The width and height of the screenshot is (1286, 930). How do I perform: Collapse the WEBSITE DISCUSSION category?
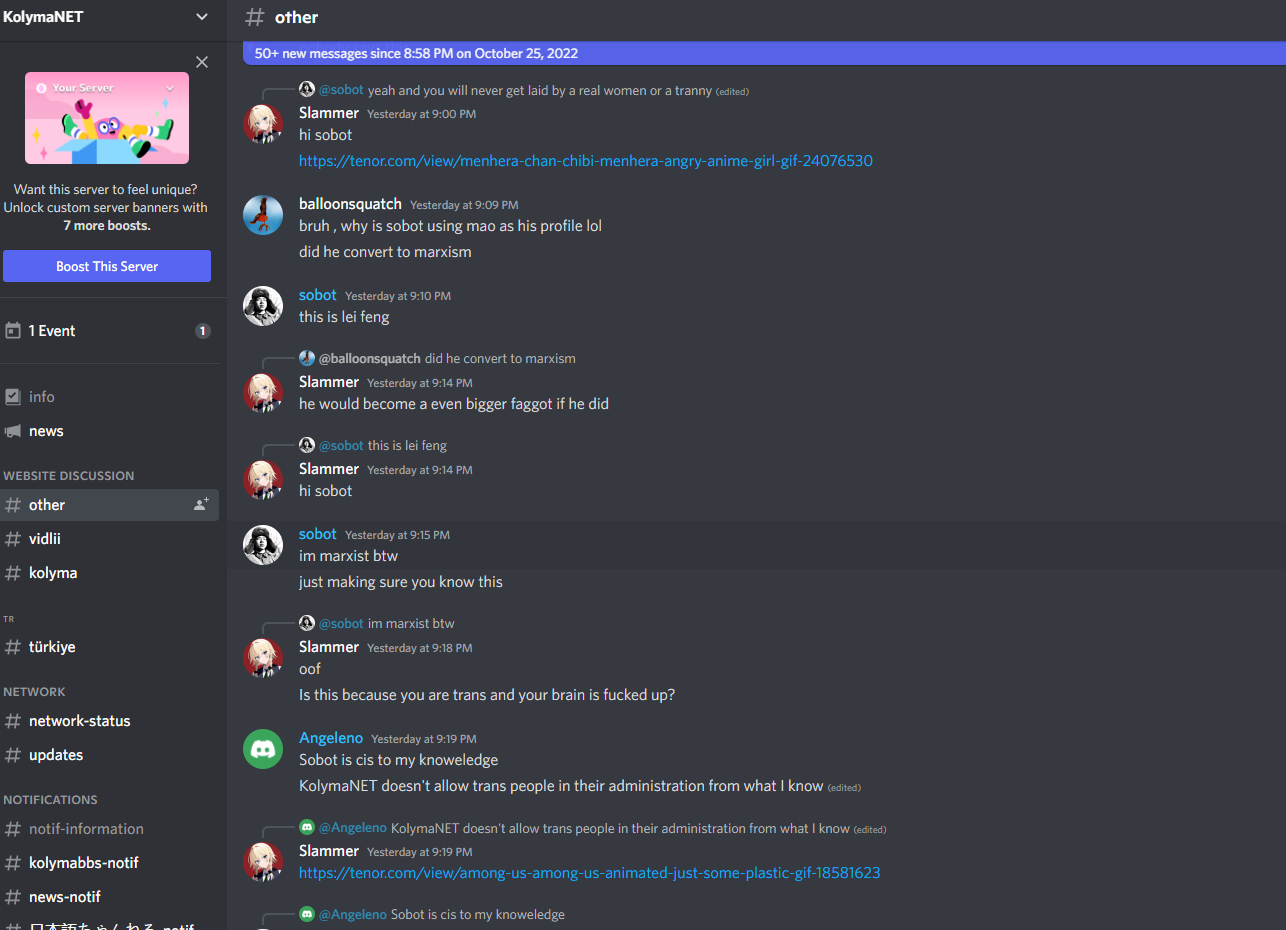click(x=68, y=476)
